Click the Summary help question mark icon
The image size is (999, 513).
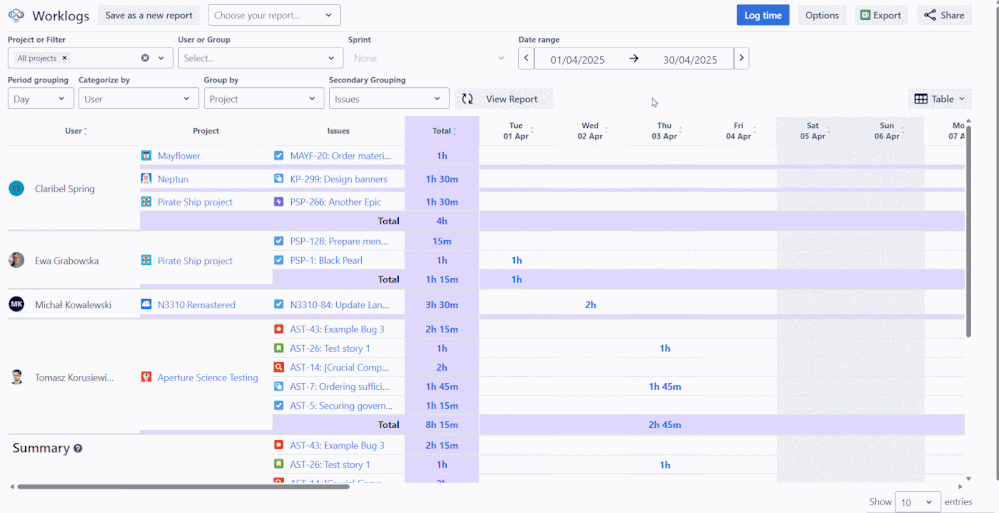click(x=78, y=449)
